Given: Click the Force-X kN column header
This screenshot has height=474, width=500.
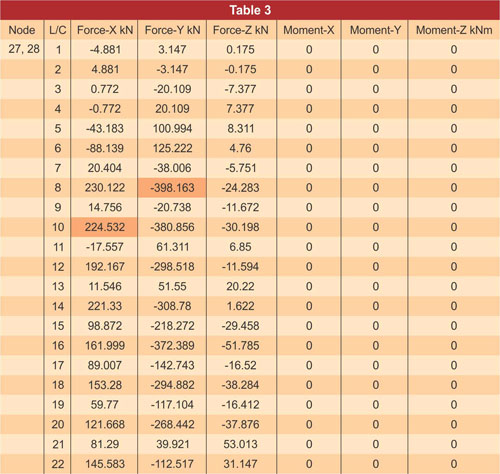Looking at the screenshot, I should (105, 30).
